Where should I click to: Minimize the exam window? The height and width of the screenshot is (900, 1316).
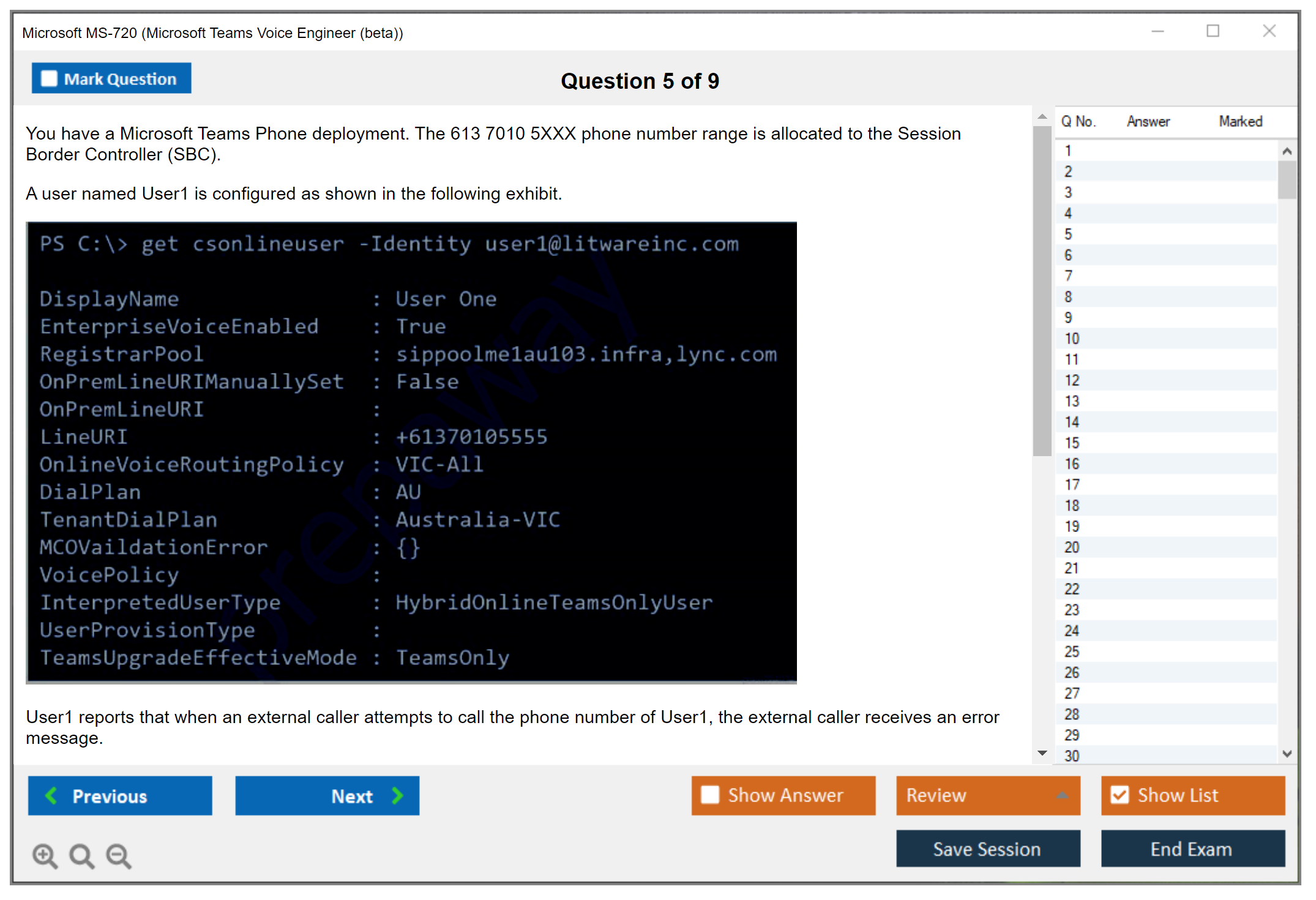click(1157, 31)
